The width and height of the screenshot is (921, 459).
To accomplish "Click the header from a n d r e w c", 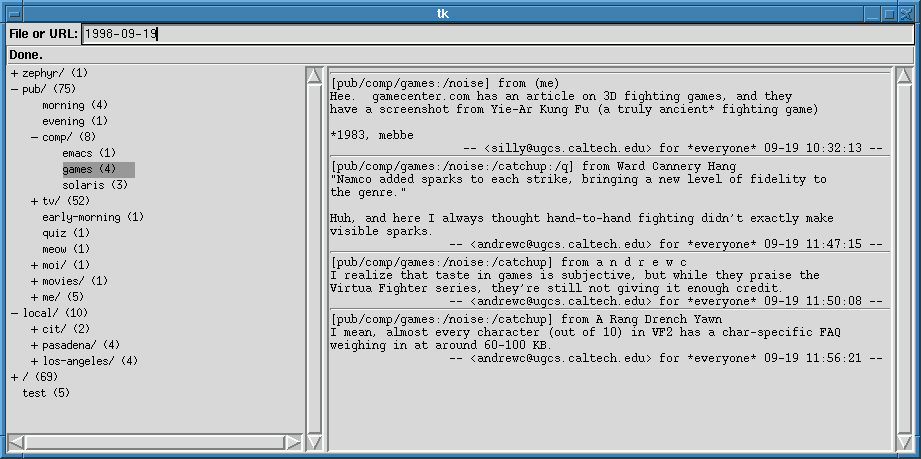I will pyautogui.click(x=508, y=262).
